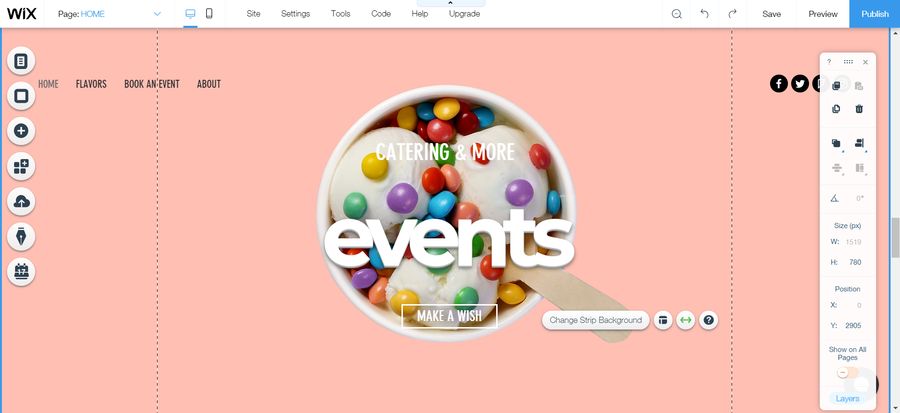The image size is (900, 413).
Task: Click the Publish button
Action: (x=875, y=14)
